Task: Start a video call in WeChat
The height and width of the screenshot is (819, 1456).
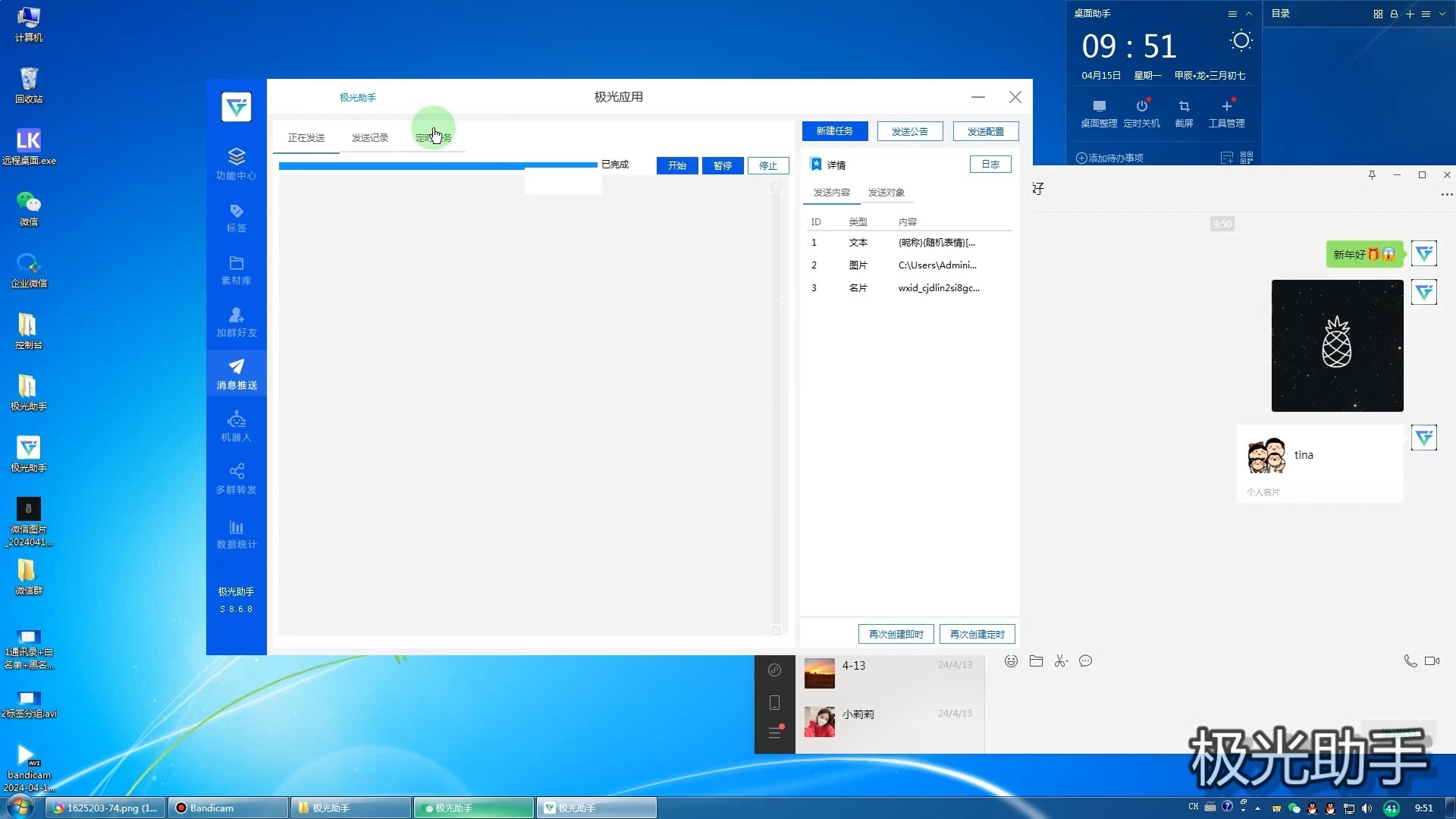Action: point(1432,661)
